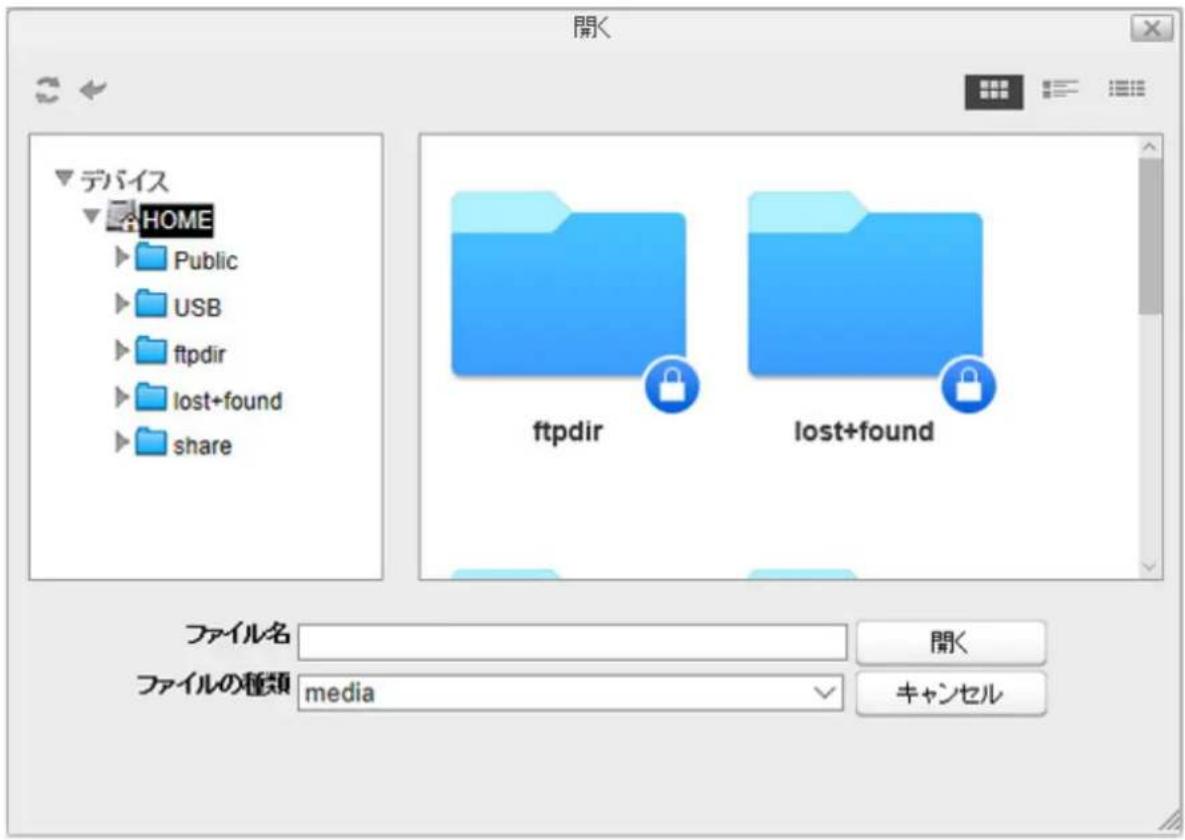Select the Public label in tree
This screenshot has width=1185, height=840.
tap(206, 261)
